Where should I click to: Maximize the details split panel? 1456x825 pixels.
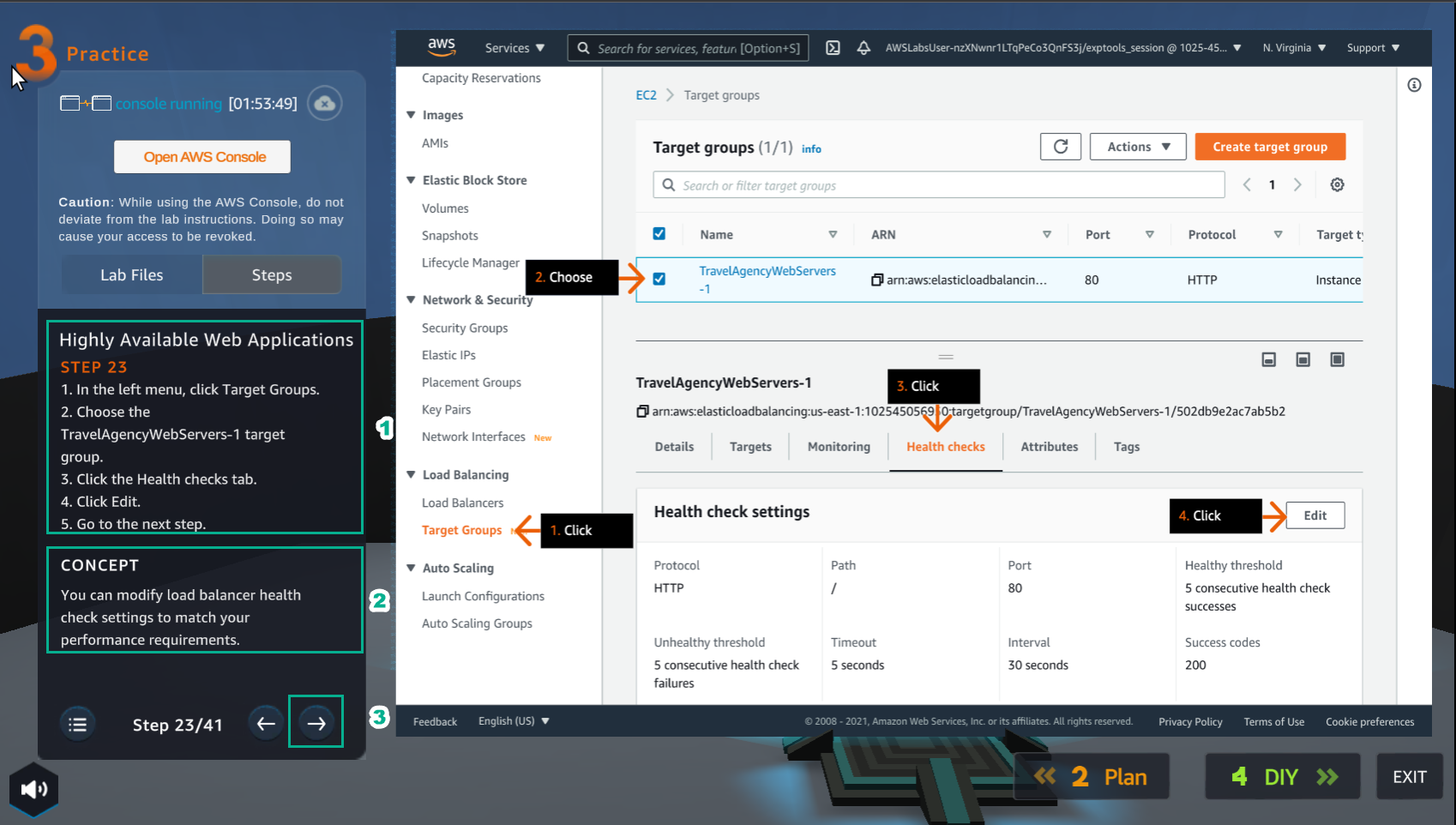pyautogui.click(x=1337, y=359)
